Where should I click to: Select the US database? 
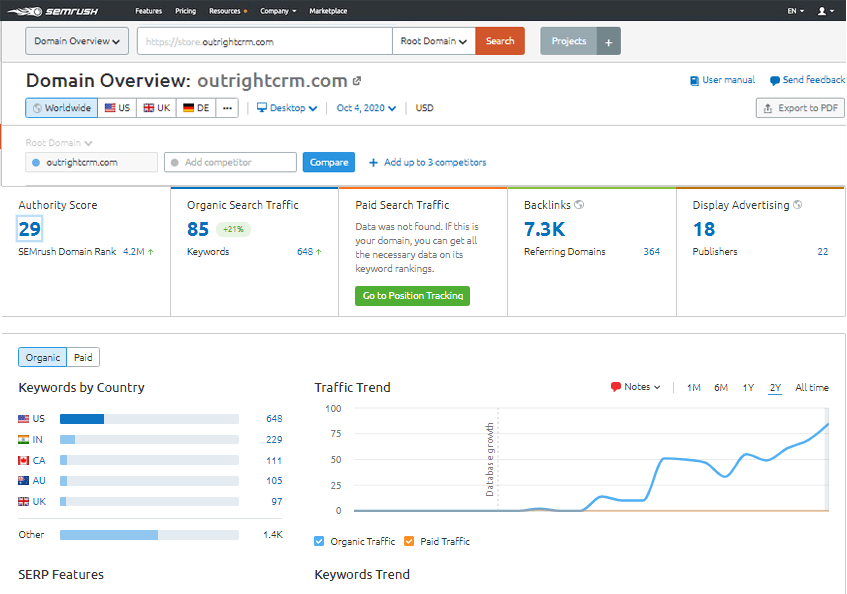point(117,108)
